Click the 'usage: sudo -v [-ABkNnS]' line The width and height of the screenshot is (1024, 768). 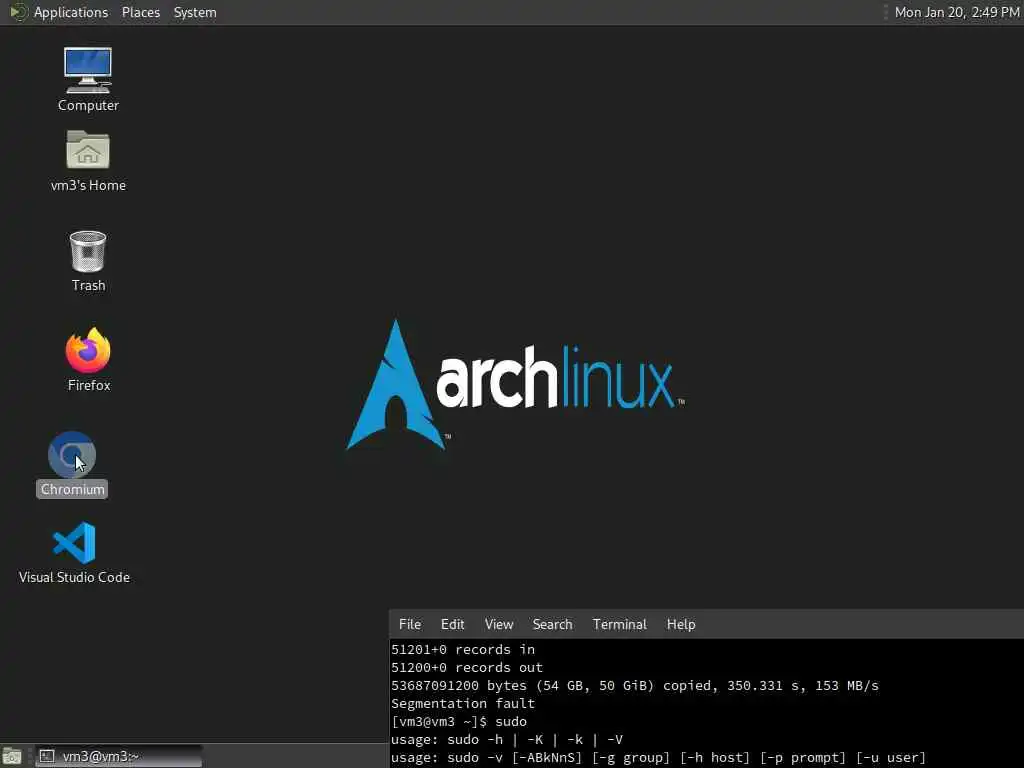pos(658,758)
